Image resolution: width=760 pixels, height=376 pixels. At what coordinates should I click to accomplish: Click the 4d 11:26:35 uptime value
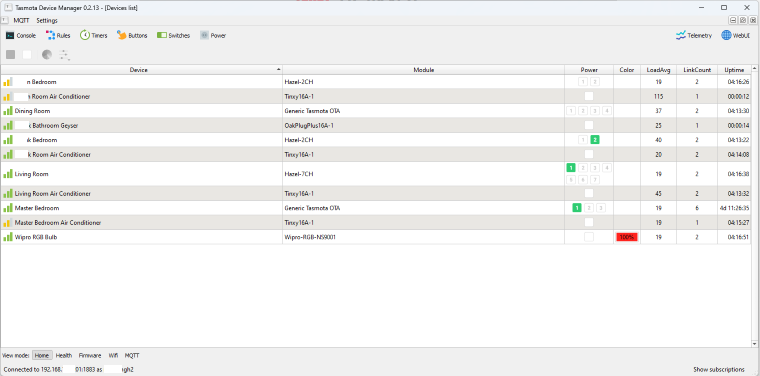[734, 208]
